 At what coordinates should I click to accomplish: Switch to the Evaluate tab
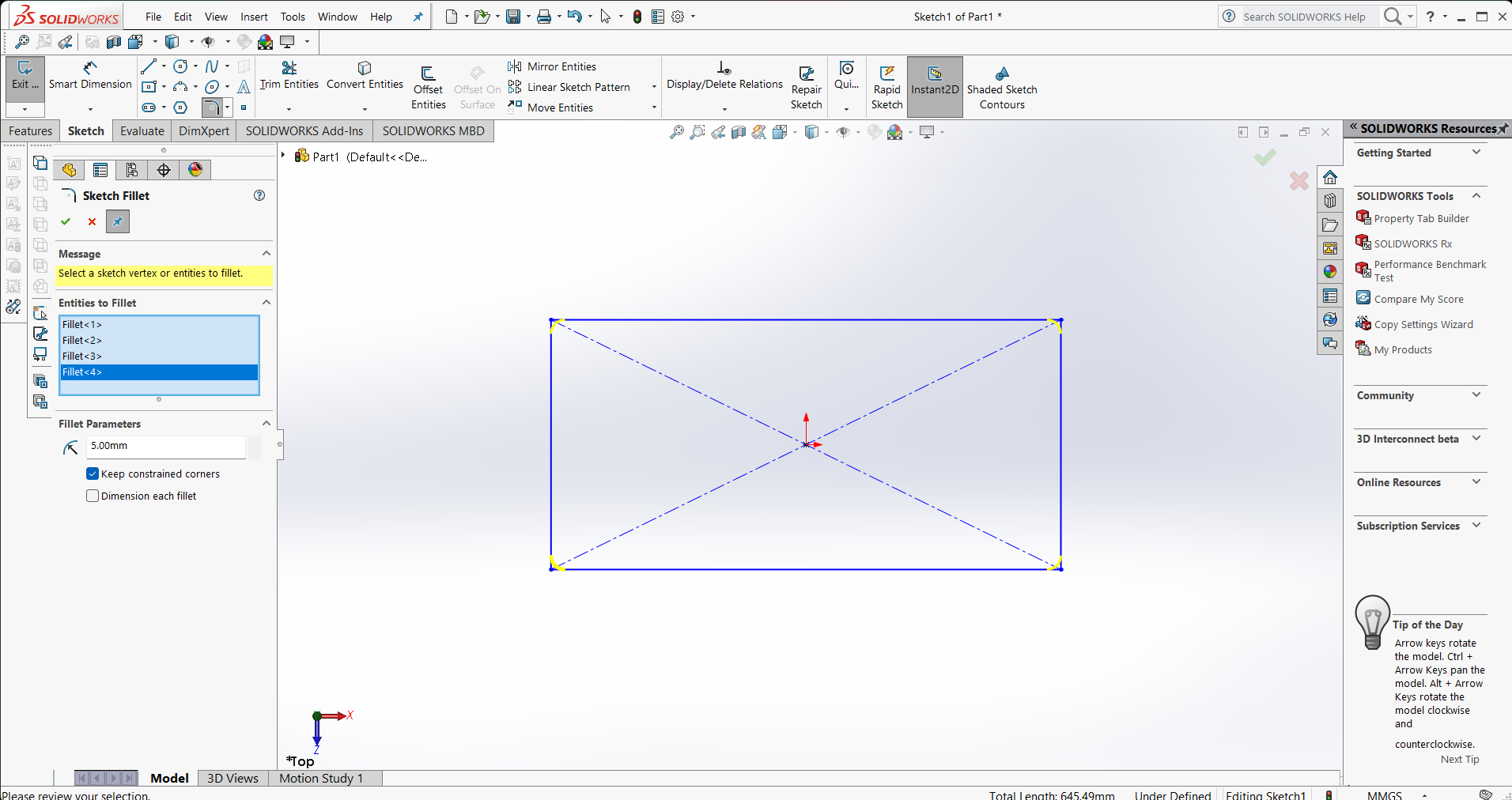click(142, 131)
